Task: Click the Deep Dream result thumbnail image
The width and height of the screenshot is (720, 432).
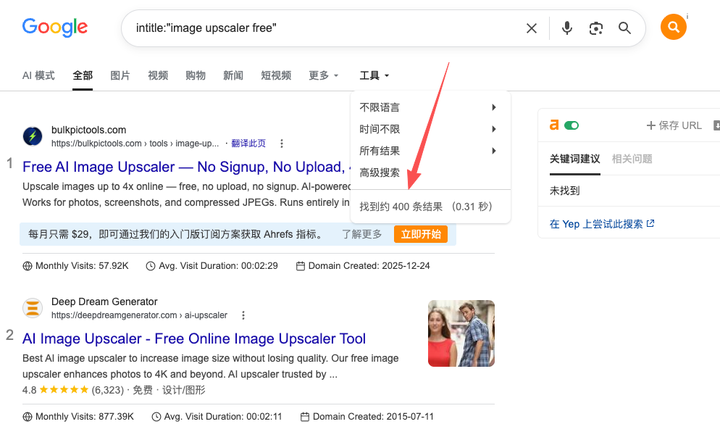Action: coord(461,333)
